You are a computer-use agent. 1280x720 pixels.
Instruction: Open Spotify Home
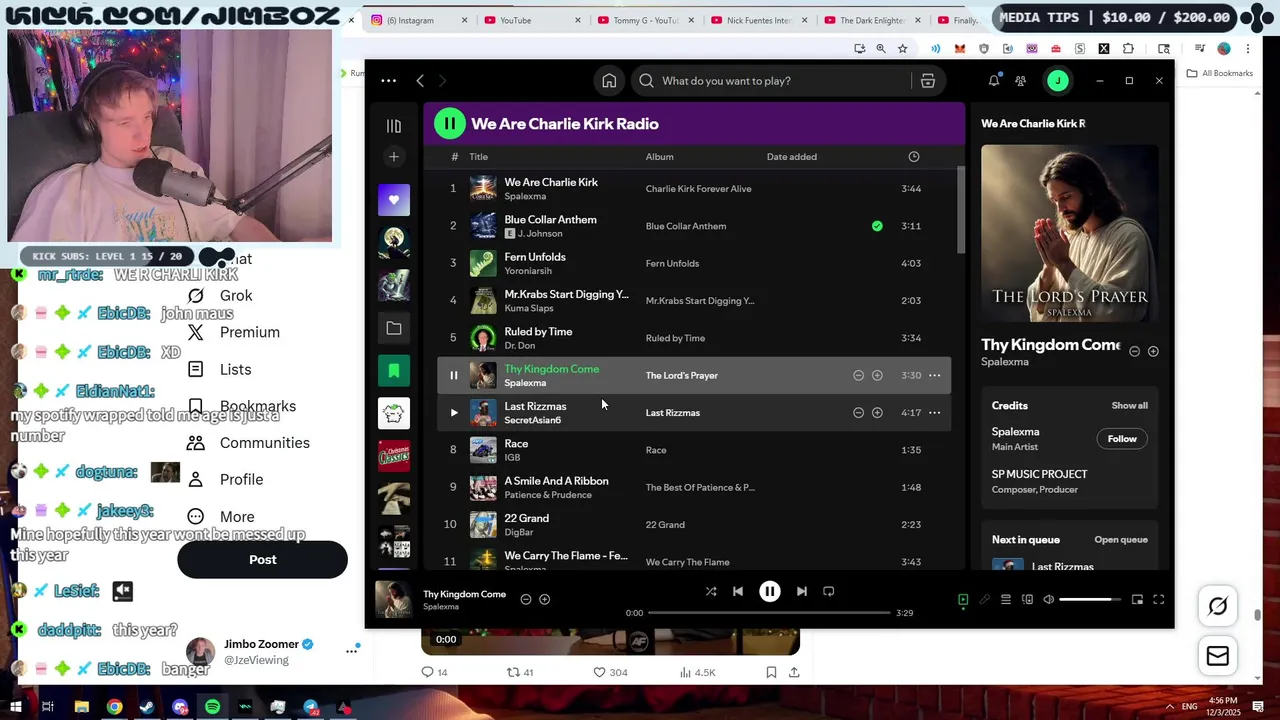coord(609,81)
